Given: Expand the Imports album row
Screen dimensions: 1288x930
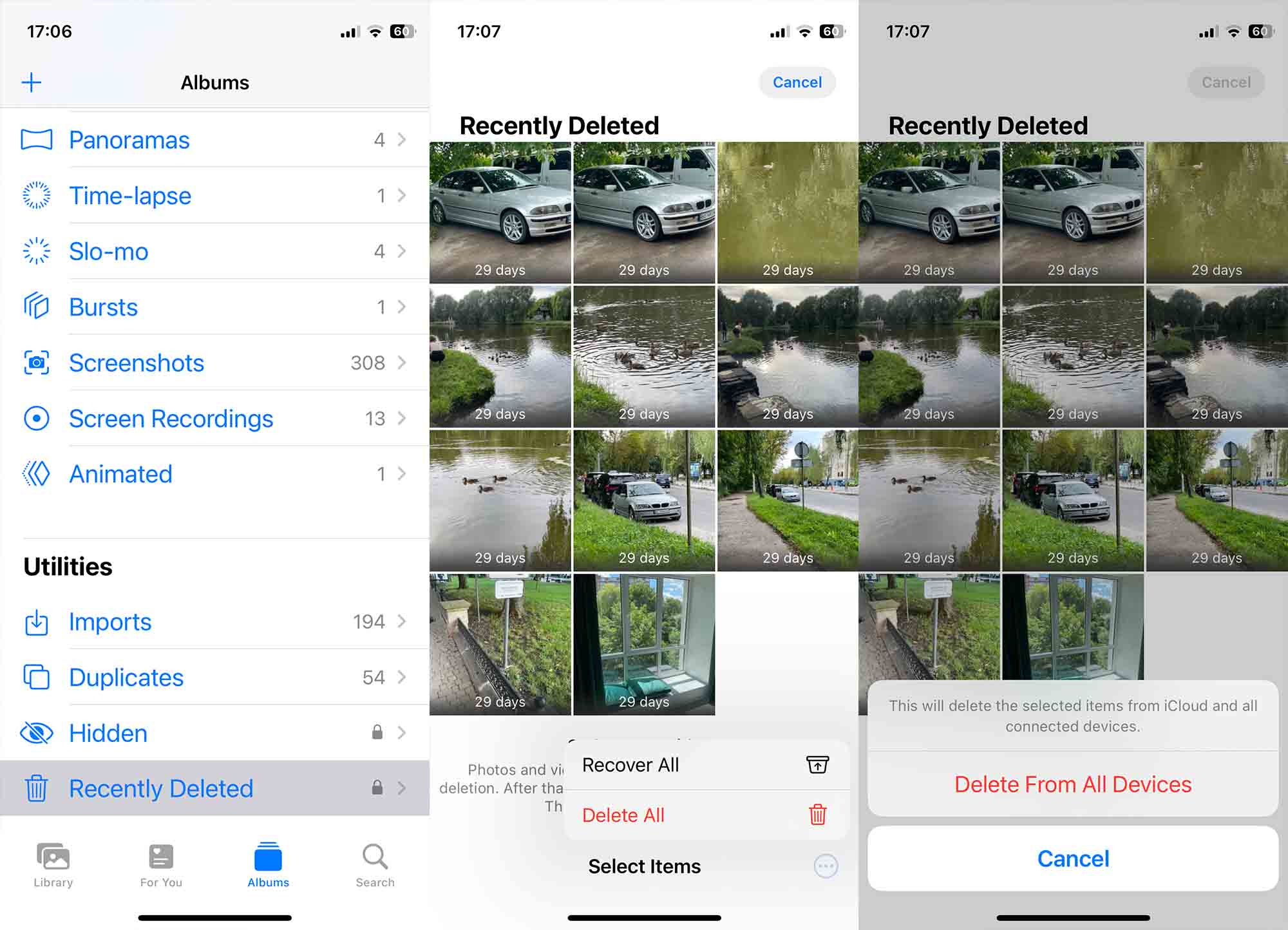Looking at the screenshot, I should click(213, 622).
